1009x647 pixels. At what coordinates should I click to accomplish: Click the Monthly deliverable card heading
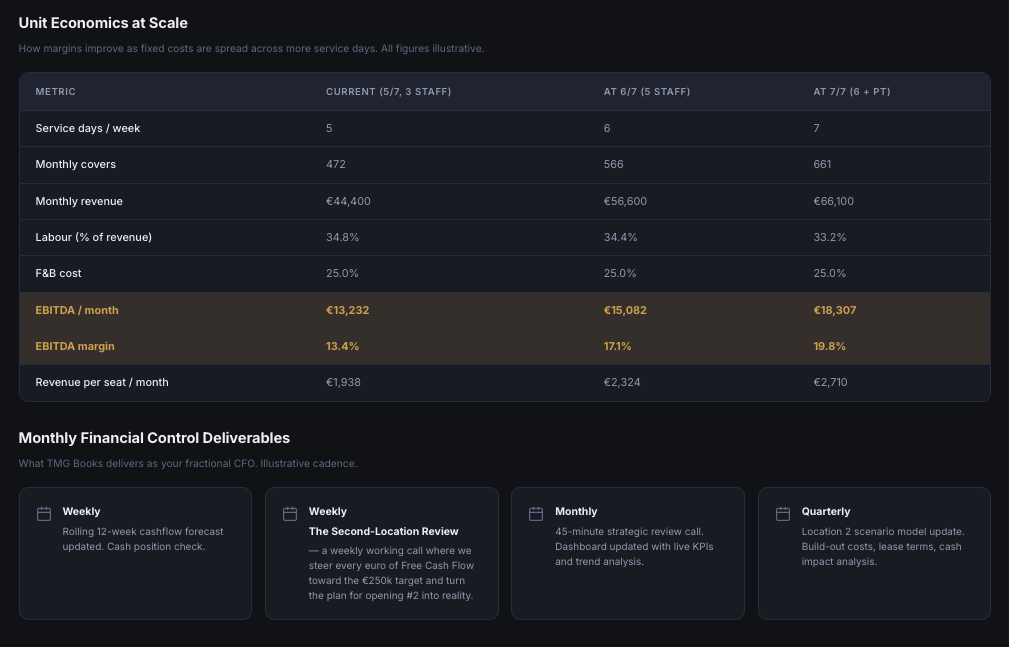point(576,511)
